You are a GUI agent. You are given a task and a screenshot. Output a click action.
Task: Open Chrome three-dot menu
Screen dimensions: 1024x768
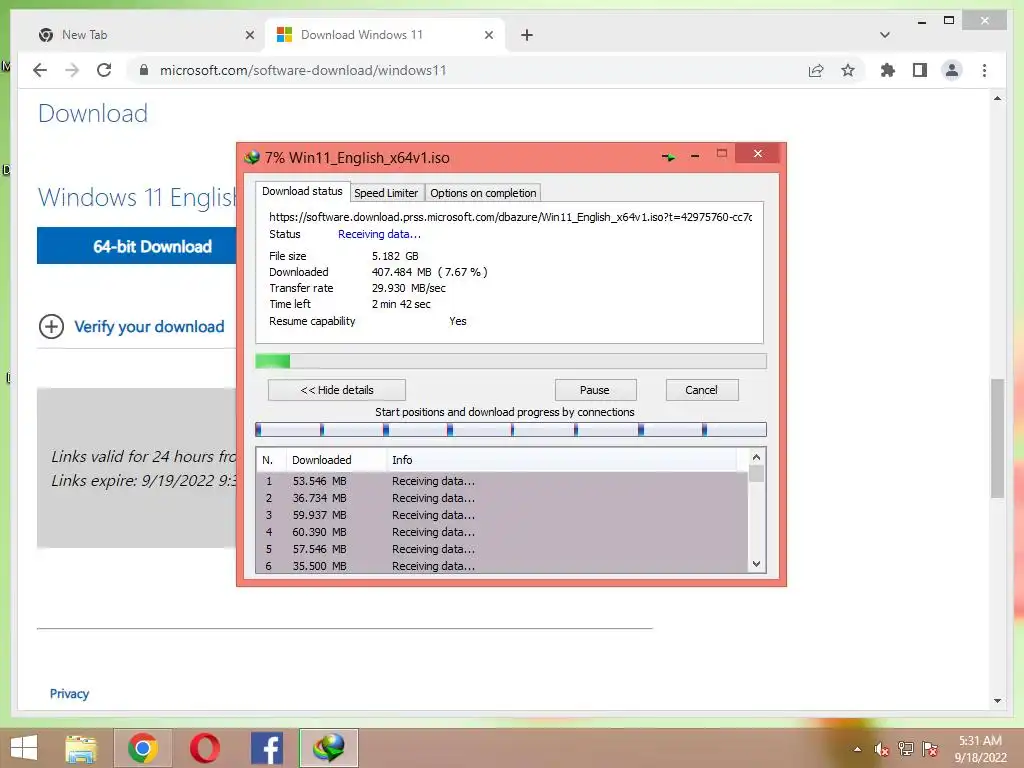tap(984, 71)
